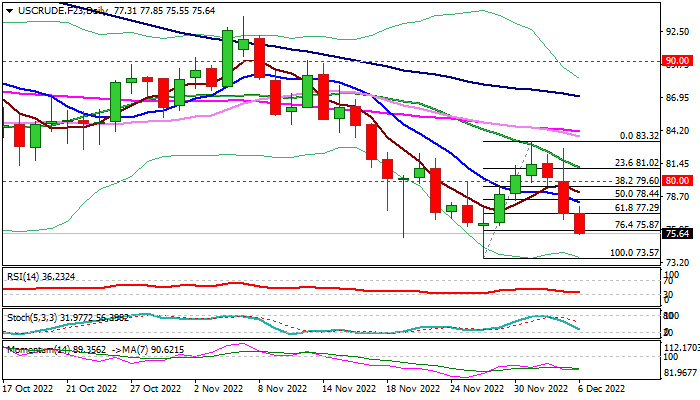Select the 73.20 price axis value

point(677,262)
